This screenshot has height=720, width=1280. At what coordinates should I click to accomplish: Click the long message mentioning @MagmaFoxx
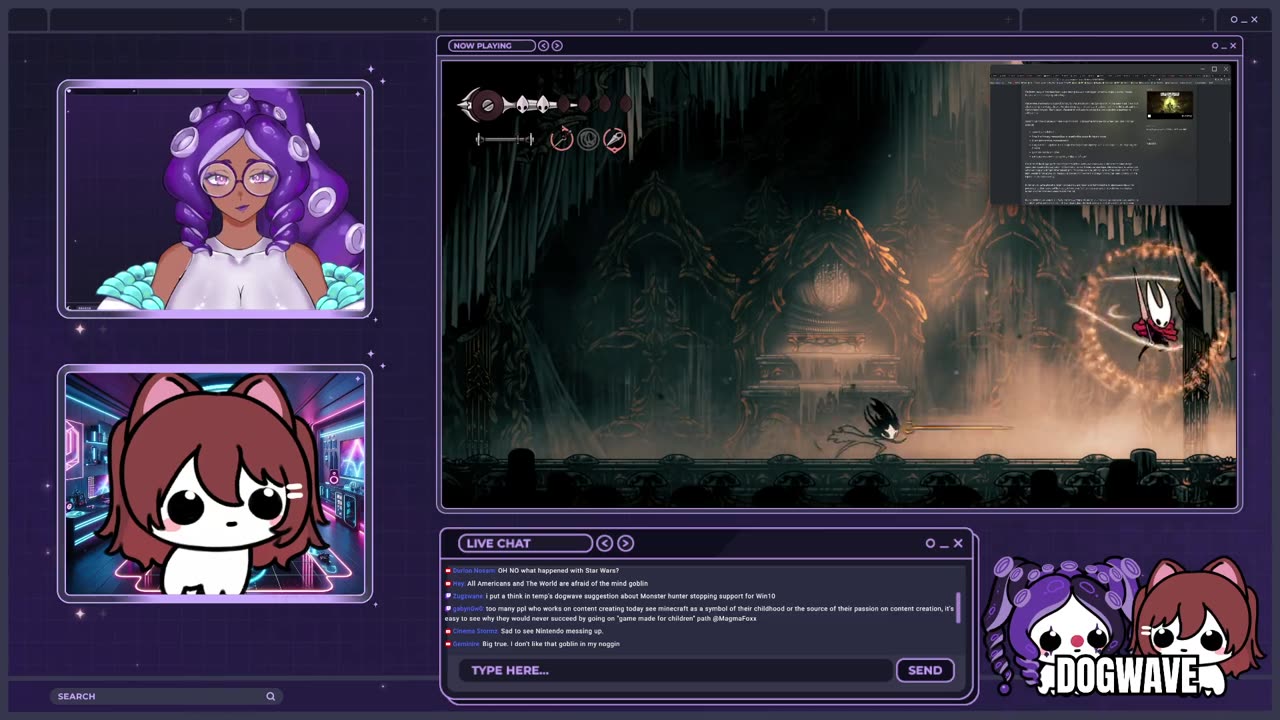tap(699, 613)
